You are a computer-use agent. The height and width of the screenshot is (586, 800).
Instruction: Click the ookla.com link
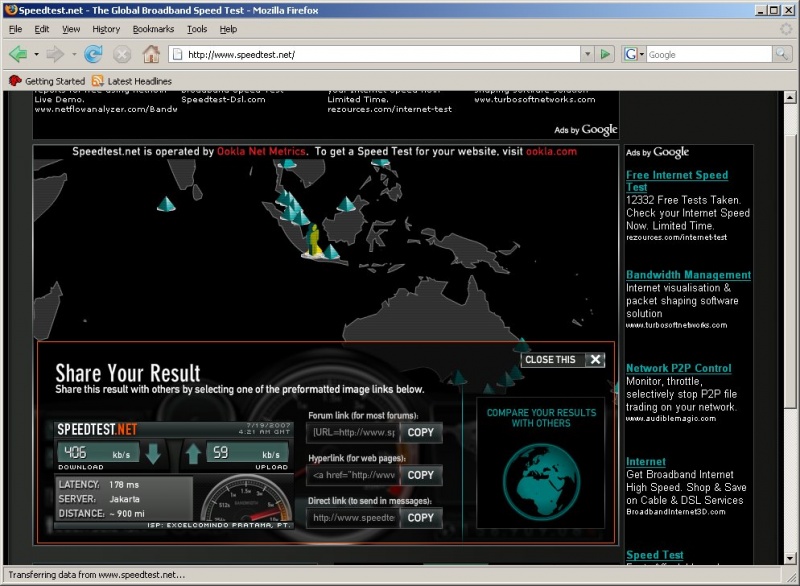552,152
